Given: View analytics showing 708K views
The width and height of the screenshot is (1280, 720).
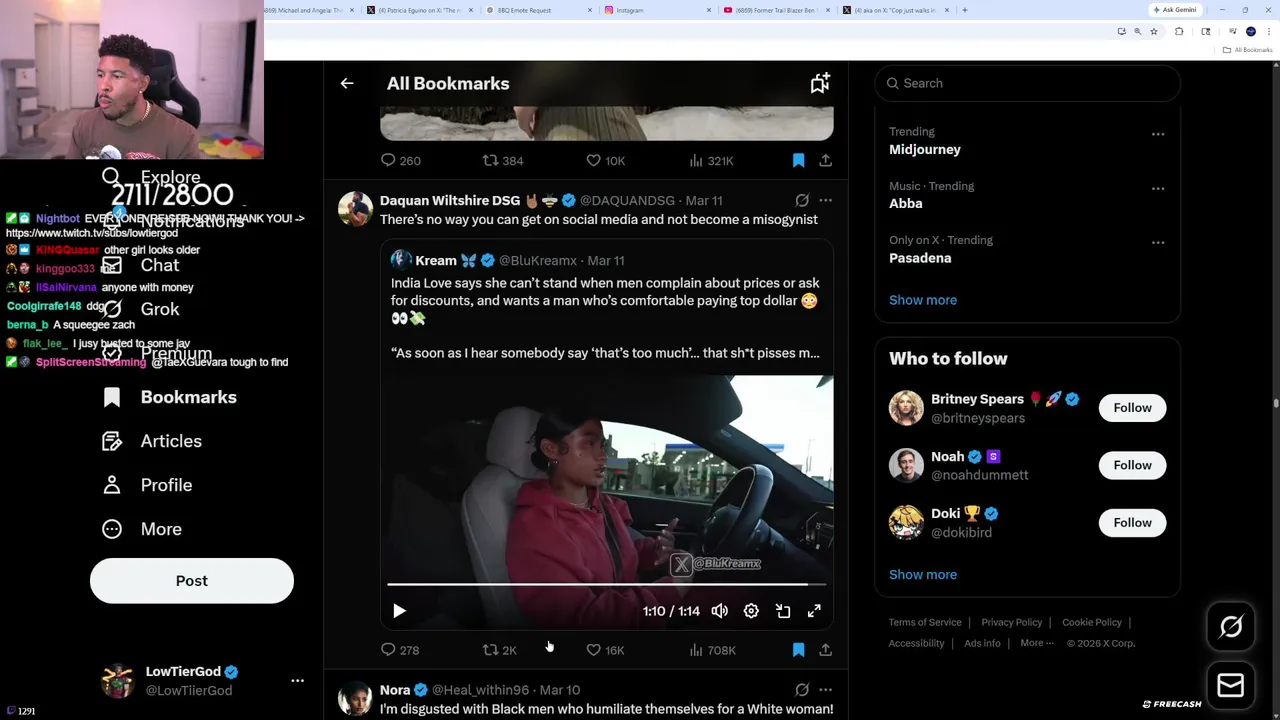Looking at the screenshot, I should (712, 650).
